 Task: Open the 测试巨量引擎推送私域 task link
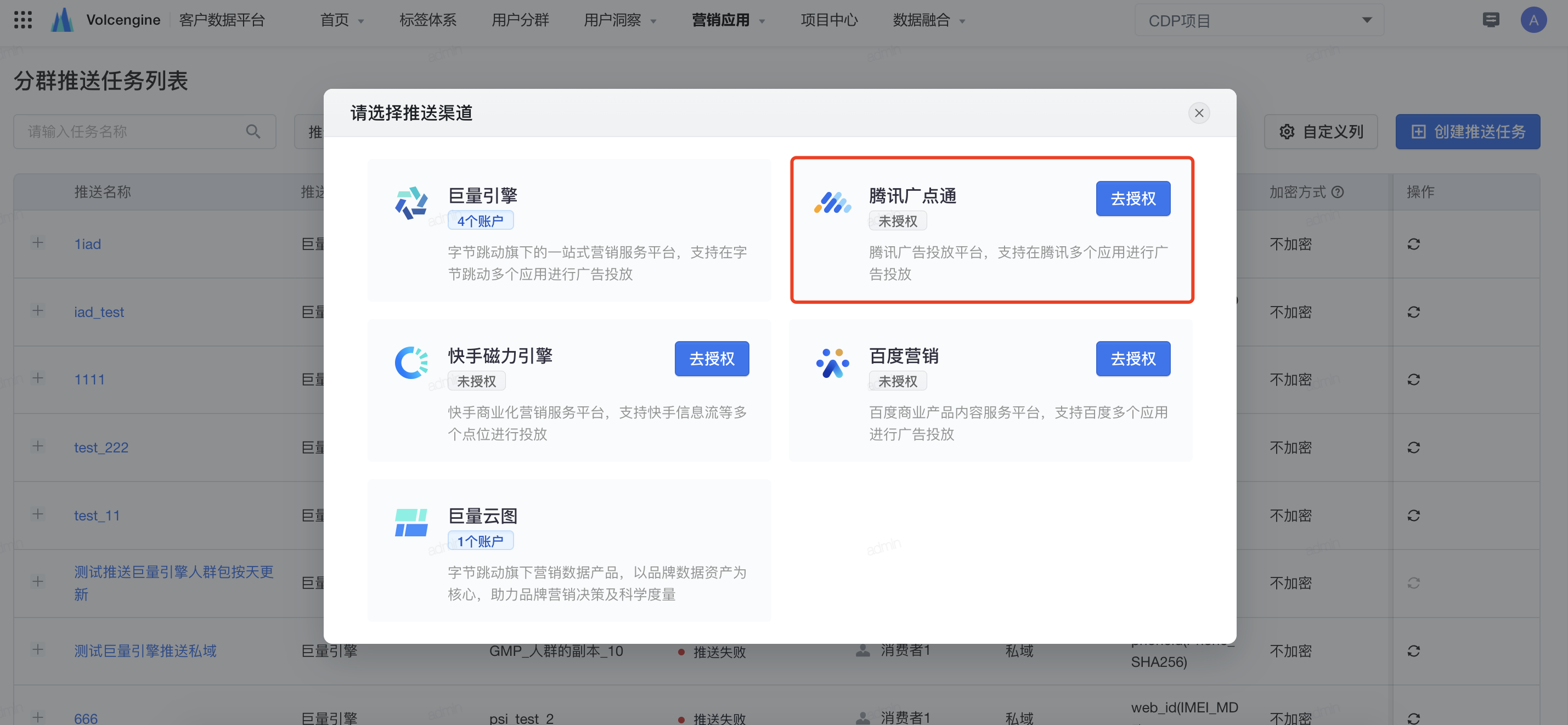point(145,652)
